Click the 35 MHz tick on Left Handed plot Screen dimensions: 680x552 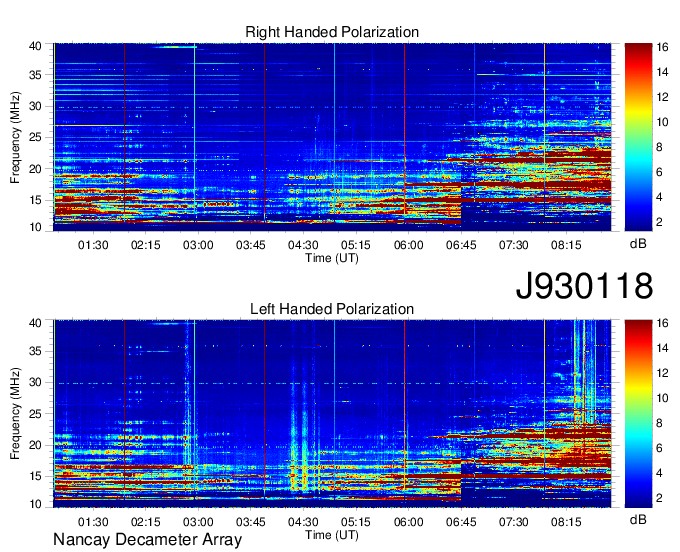click(35, 351)
